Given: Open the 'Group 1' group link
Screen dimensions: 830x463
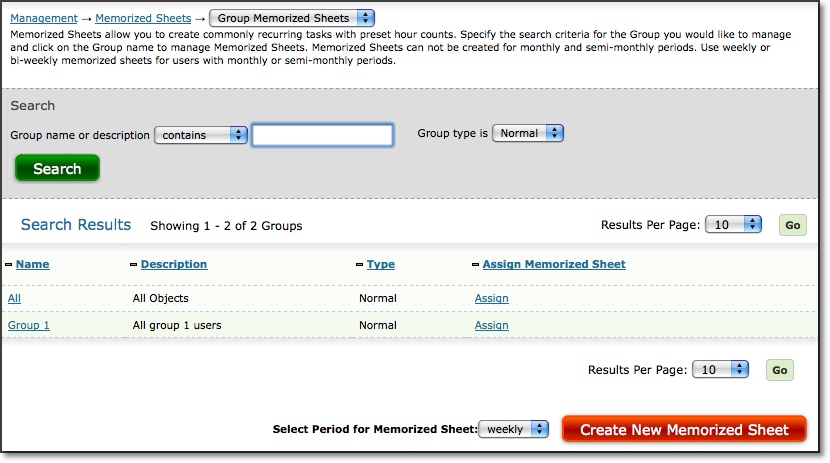Looking at the screenshot, I should click(29, 325).
